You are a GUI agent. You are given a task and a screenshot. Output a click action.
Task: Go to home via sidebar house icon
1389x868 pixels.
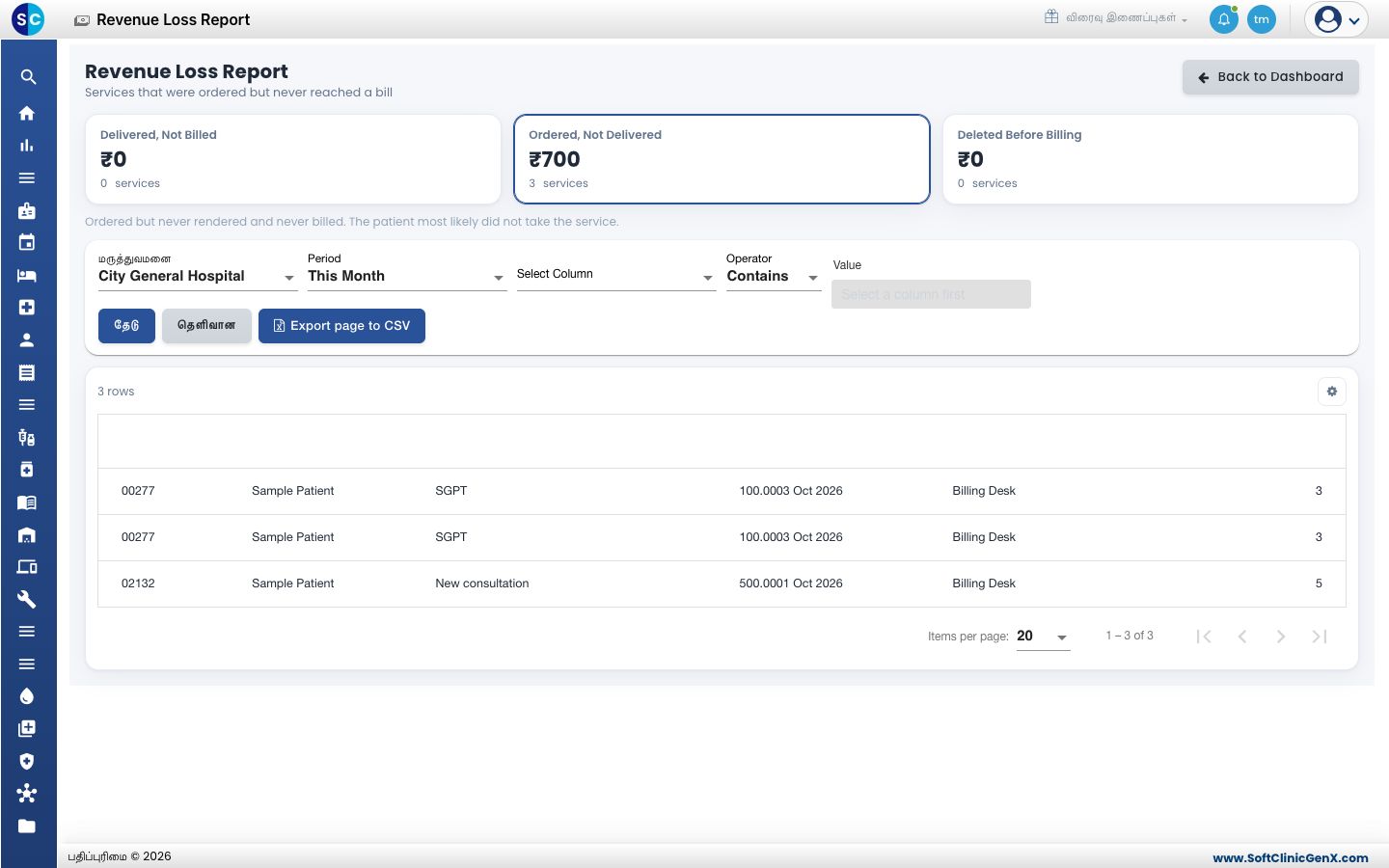pyautogui.click(x=27, y=113)
